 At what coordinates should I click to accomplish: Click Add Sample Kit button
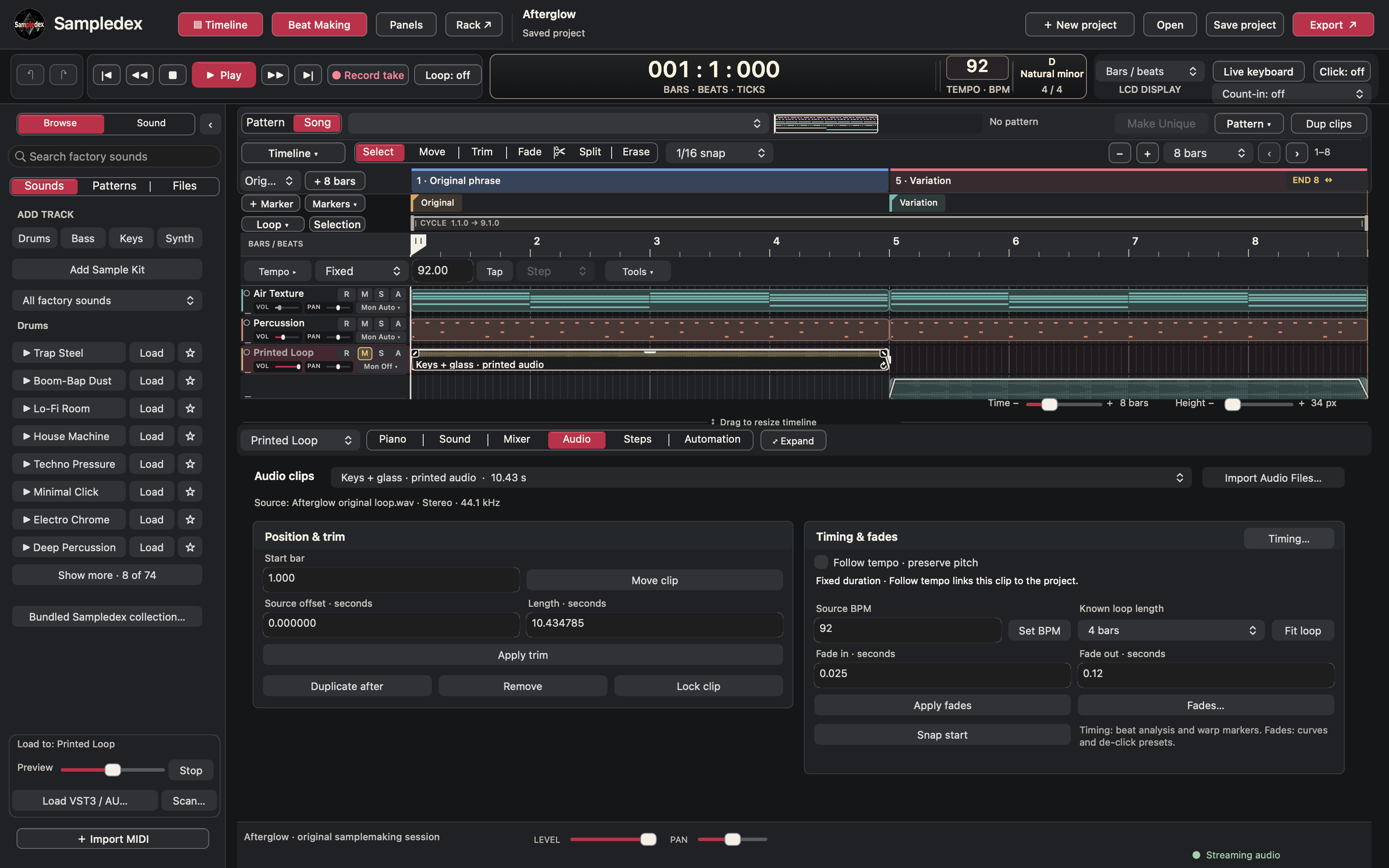click(x=107, y=269)
